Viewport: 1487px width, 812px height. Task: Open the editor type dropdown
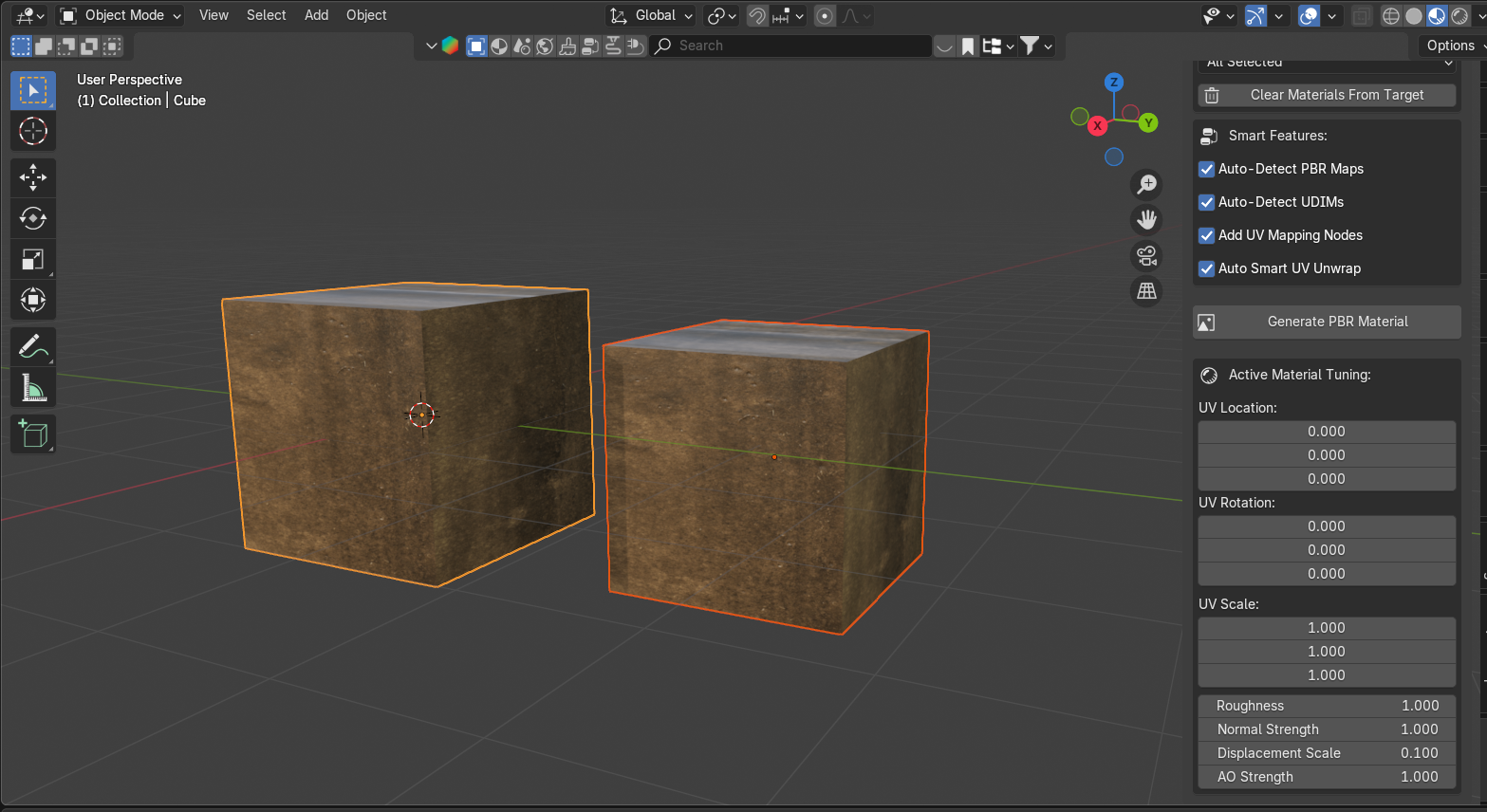tap(30, 15)
